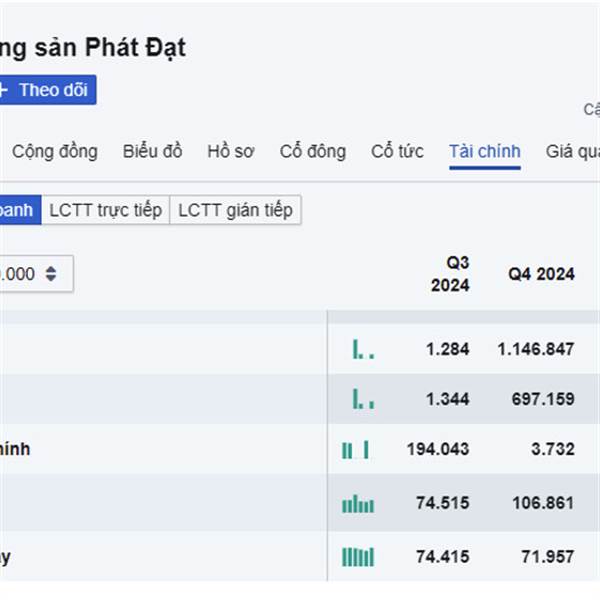
Task: Switch to LCTT gián tiếp report
Action: coord(236,210)
